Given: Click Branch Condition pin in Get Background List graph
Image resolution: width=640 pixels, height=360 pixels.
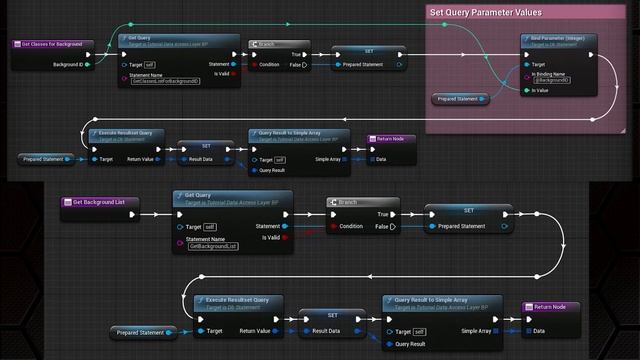Looking at the screenshot, I should coord(333,226).
